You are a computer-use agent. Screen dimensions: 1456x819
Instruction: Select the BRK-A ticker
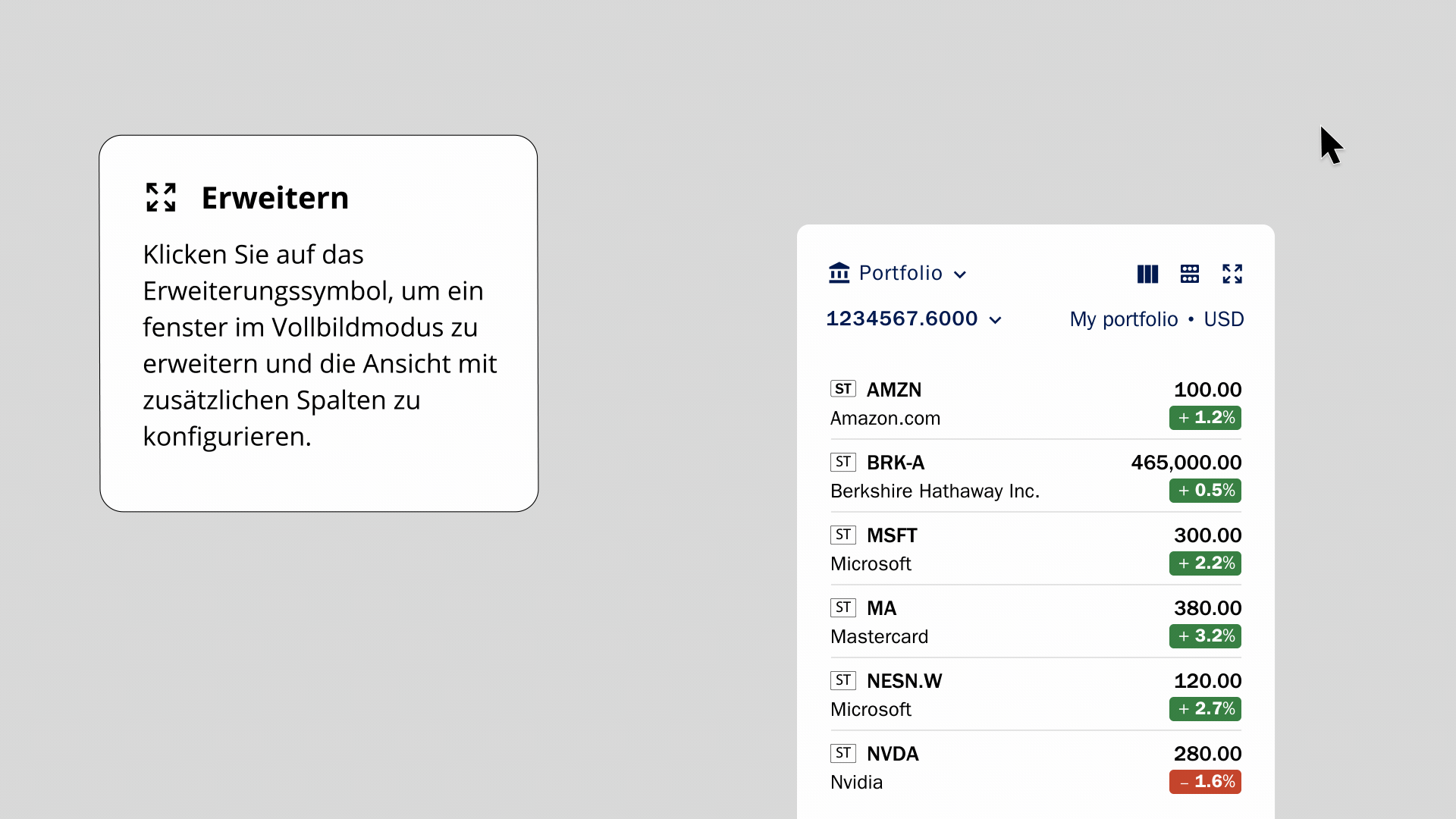point(896,463)
